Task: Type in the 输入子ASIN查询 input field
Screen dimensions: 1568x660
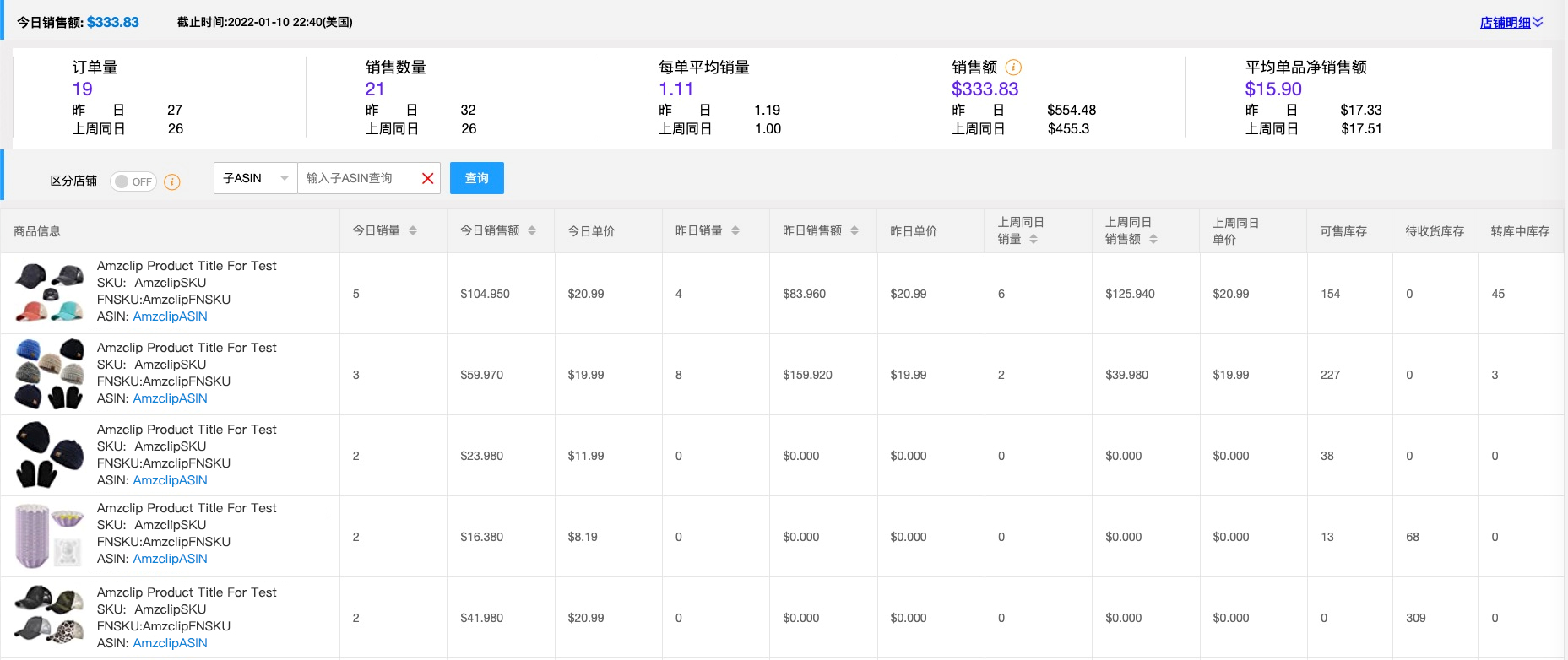Action: click(359, 178)
